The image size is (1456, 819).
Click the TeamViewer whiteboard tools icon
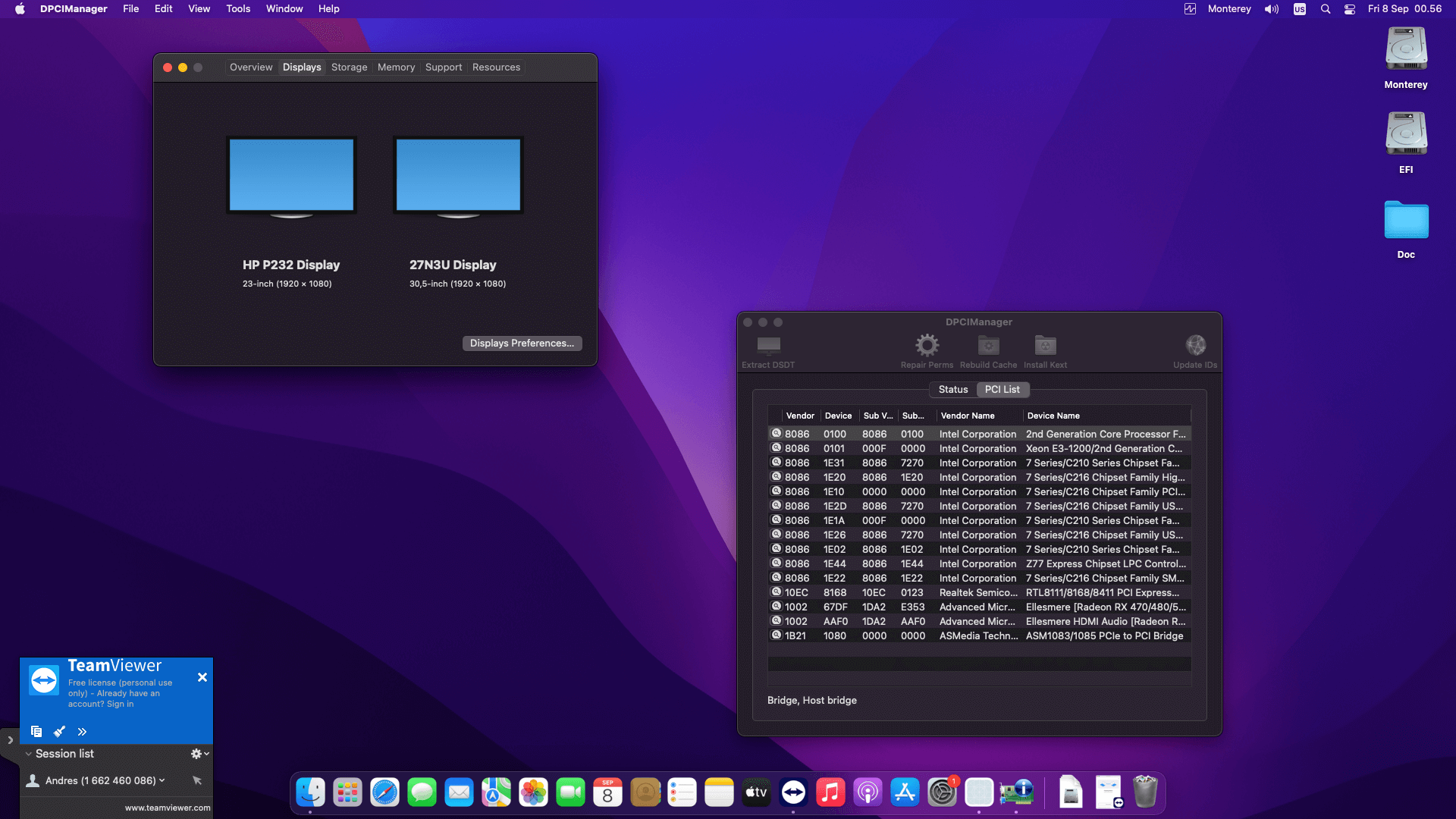point(59,732)
